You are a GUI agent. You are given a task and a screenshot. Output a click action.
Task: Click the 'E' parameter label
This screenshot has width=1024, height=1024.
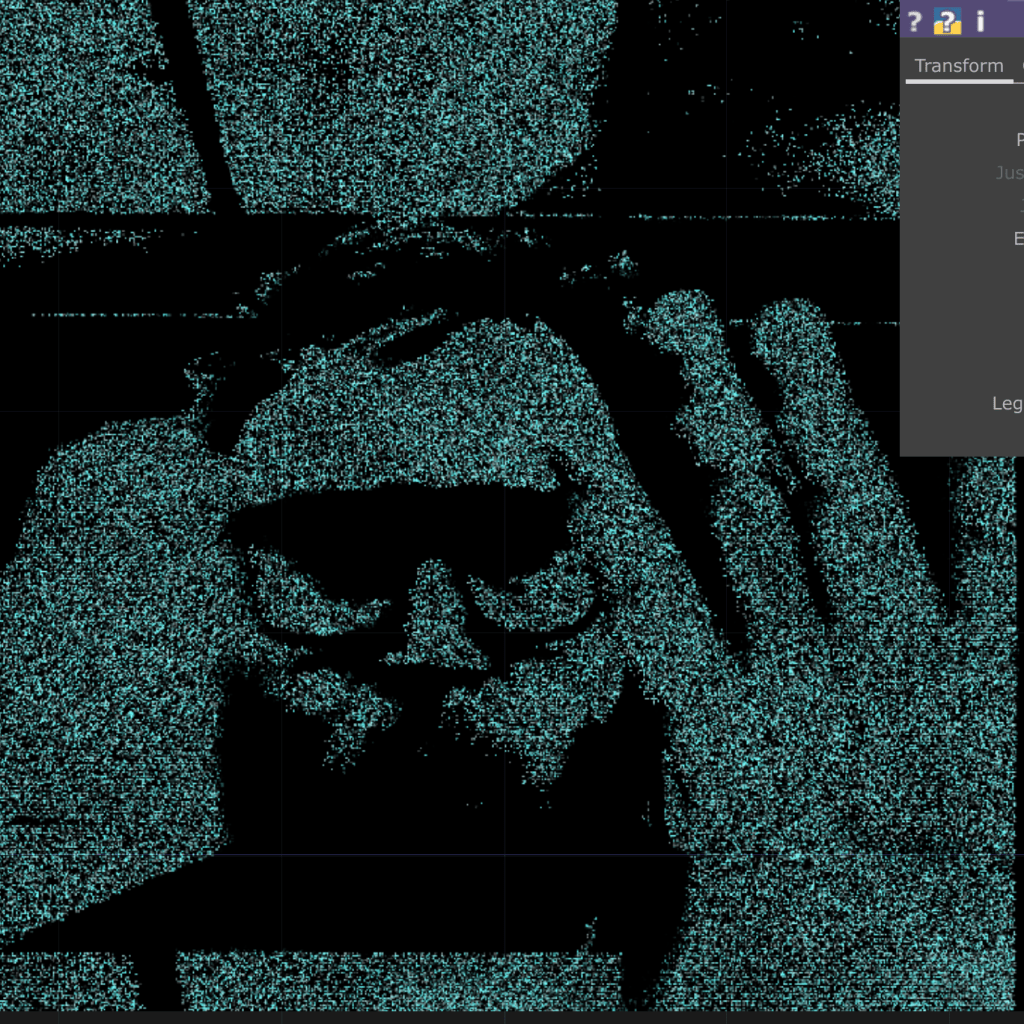(1018, 238)
